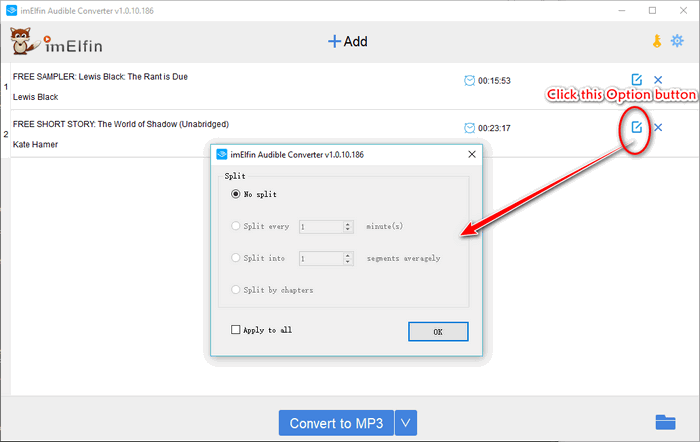
Task: Open options for Lewis Black audiobook
Action: click(637, 80)
